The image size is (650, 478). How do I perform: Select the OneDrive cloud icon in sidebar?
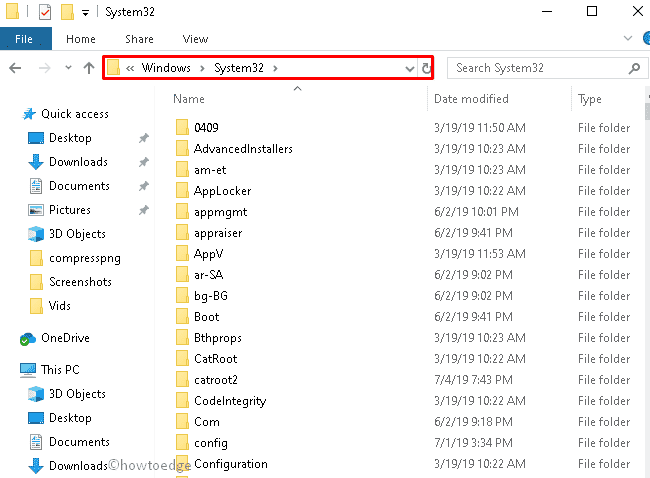[x=28, y=338]
